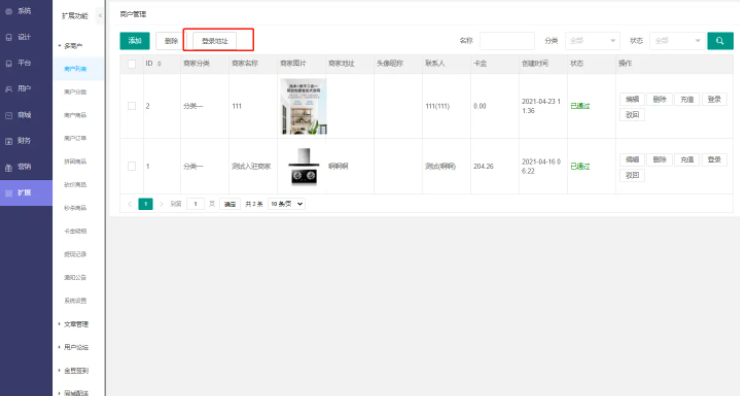Open the 营销 section in left sidebar
This screenshot has height=396, width=740.
pyautogui.click(x=19, y=167)
